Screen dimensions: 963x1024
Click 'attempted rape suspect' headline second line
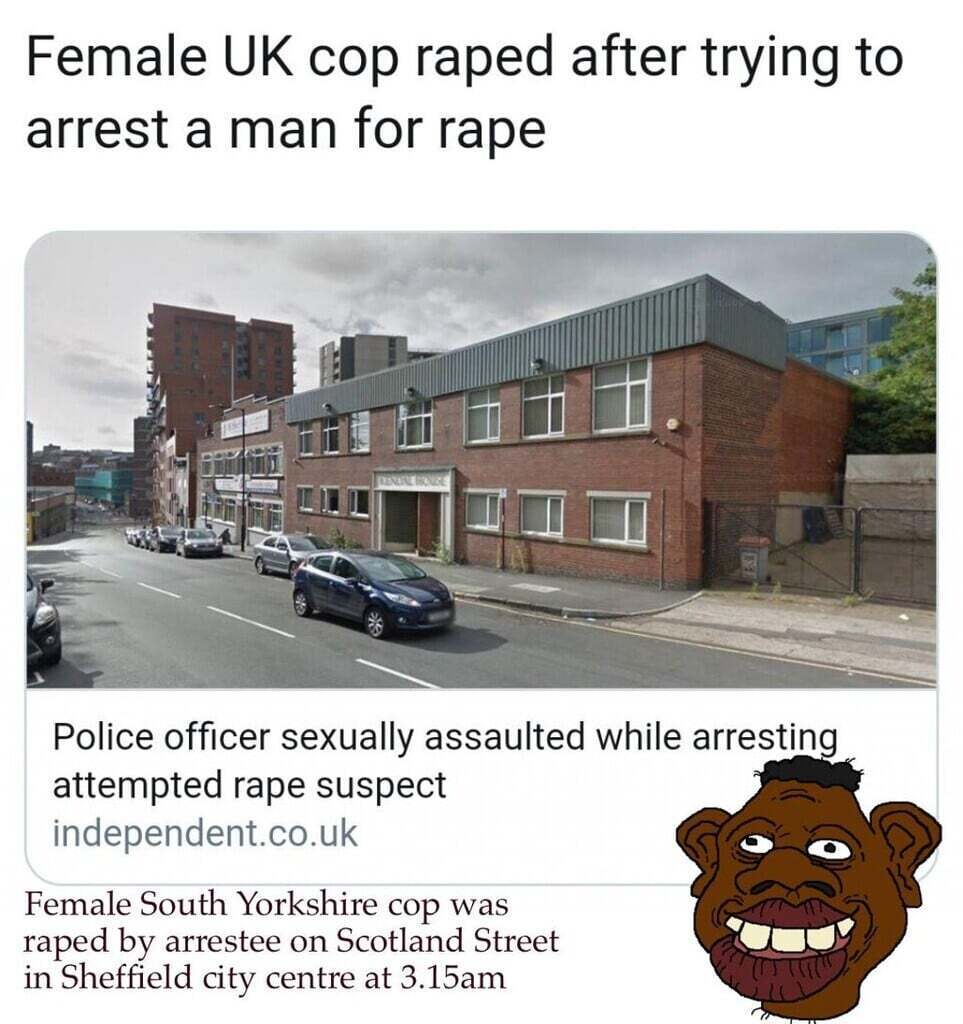[249, 786]
